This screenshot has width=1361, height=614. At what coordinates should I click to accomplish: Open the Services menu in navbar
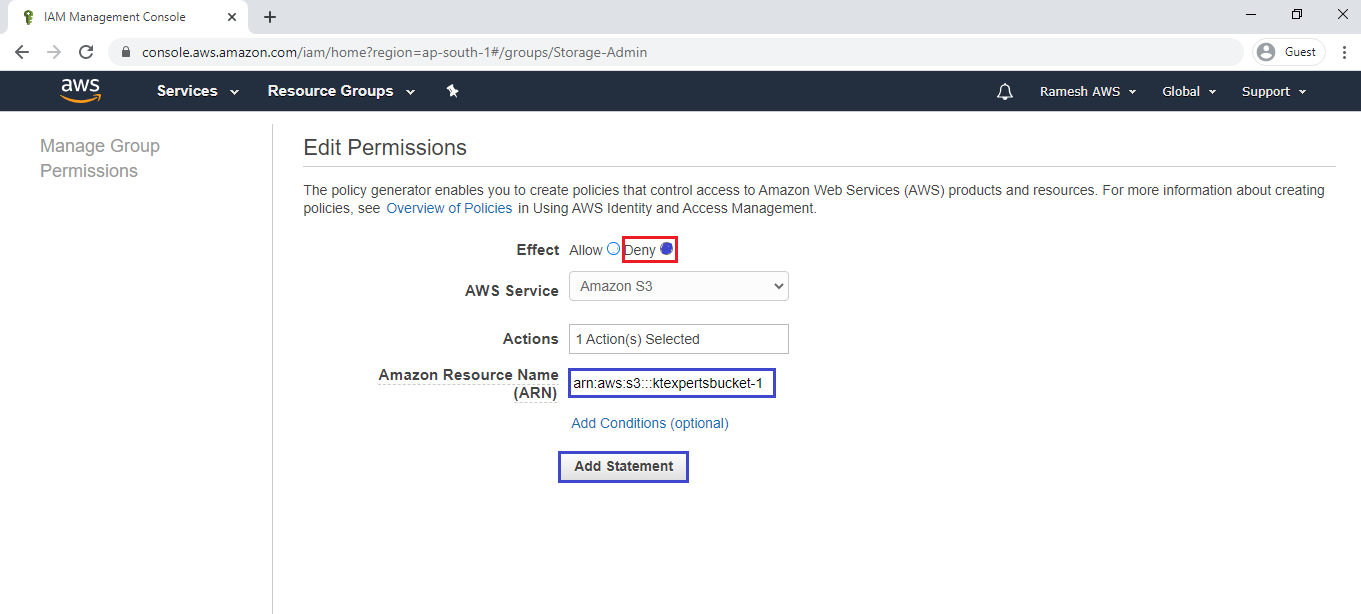(197, 91)
